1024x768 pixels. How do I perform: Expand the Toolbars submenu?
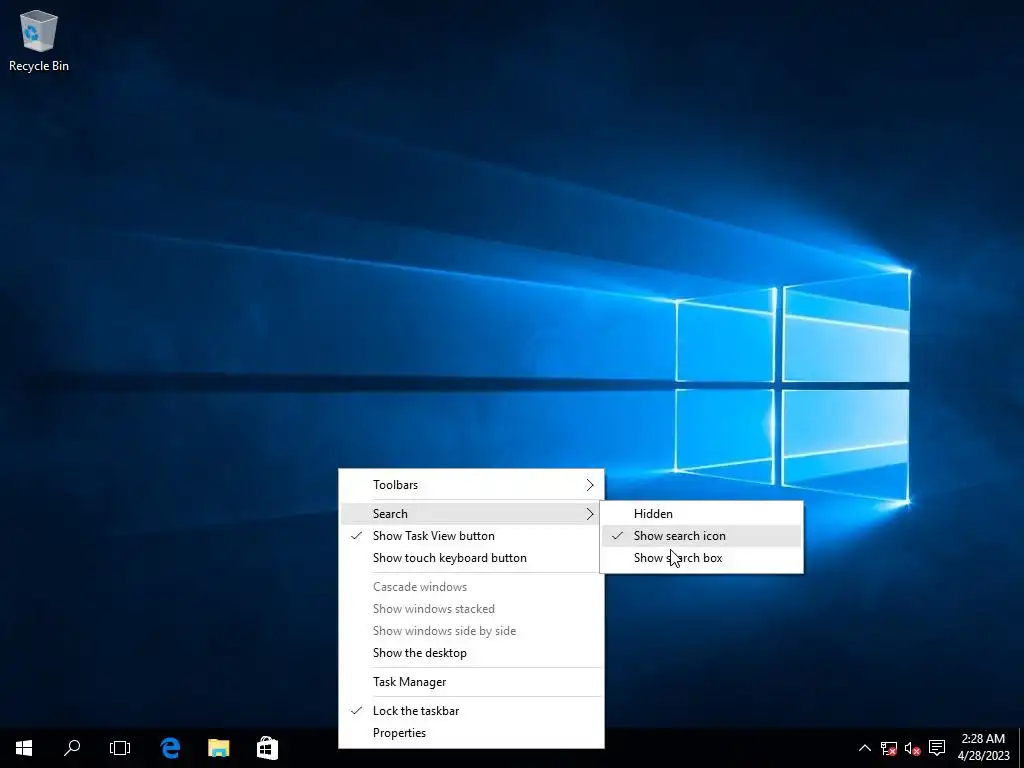tap(472, 485)
